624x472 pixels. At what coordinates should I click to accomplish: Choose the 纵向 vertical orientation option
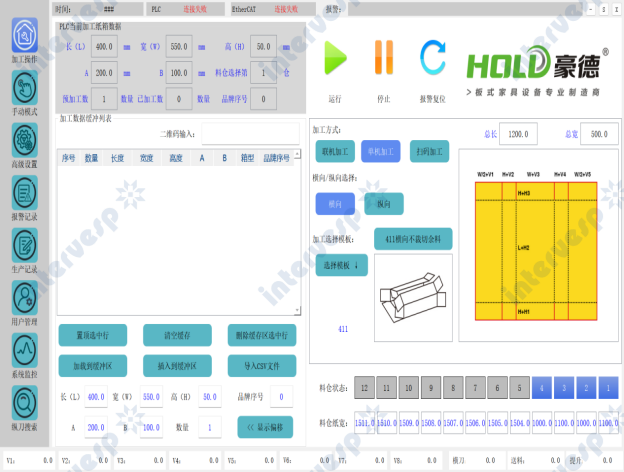383,204
